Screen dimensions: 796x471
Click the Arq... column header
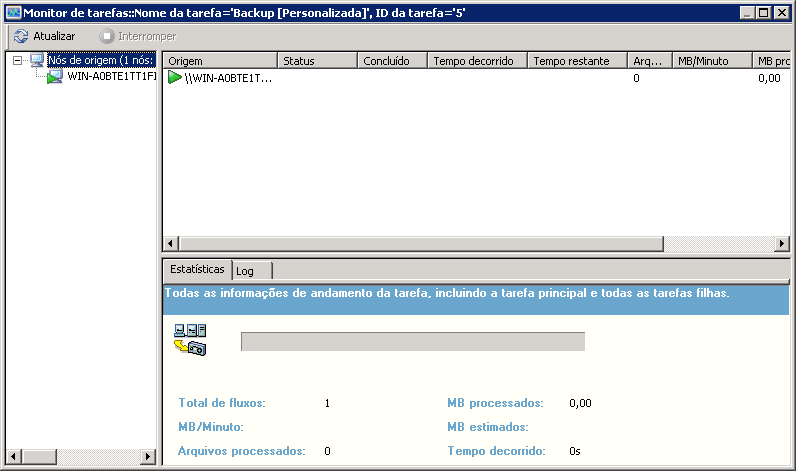click(650, 61)
